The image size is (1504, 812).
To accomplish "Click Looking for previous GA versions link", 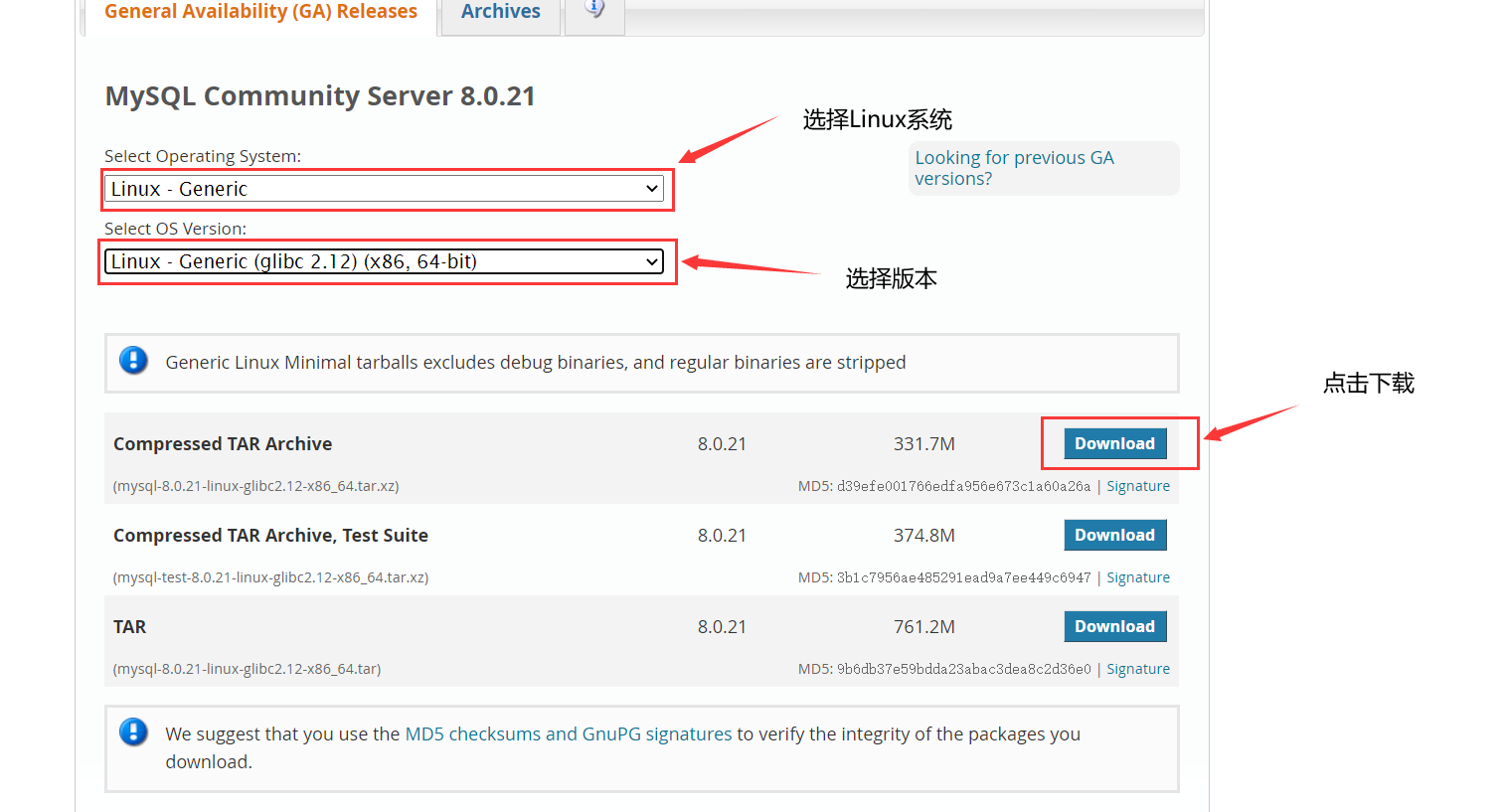I will 1014,168.
